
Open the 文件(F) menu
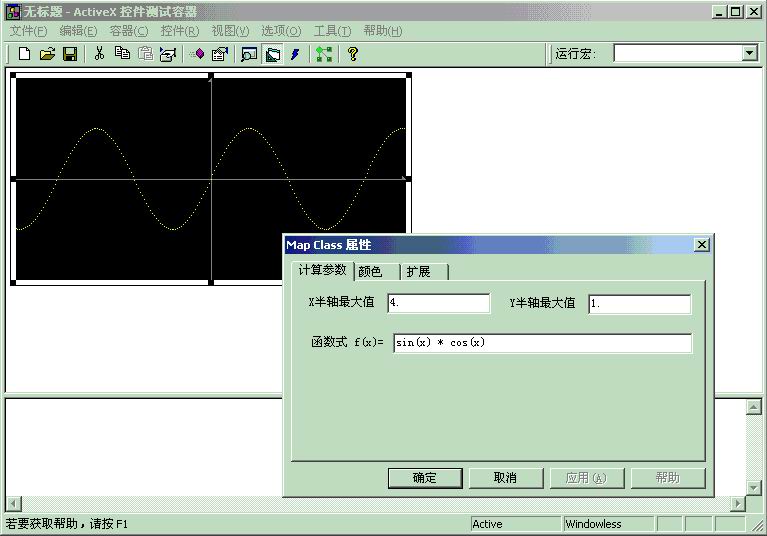(x=28, y=31)
